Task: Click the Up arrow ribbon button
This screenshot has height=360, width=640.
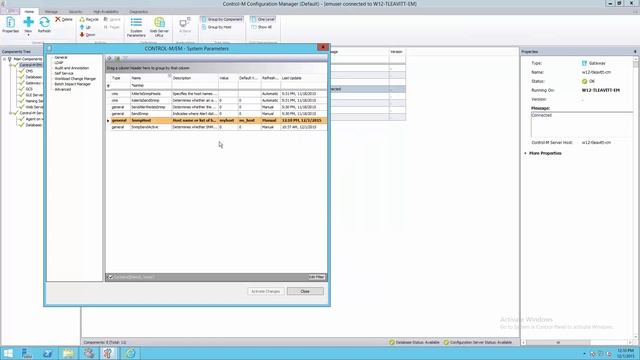Action: click(85, 27)
